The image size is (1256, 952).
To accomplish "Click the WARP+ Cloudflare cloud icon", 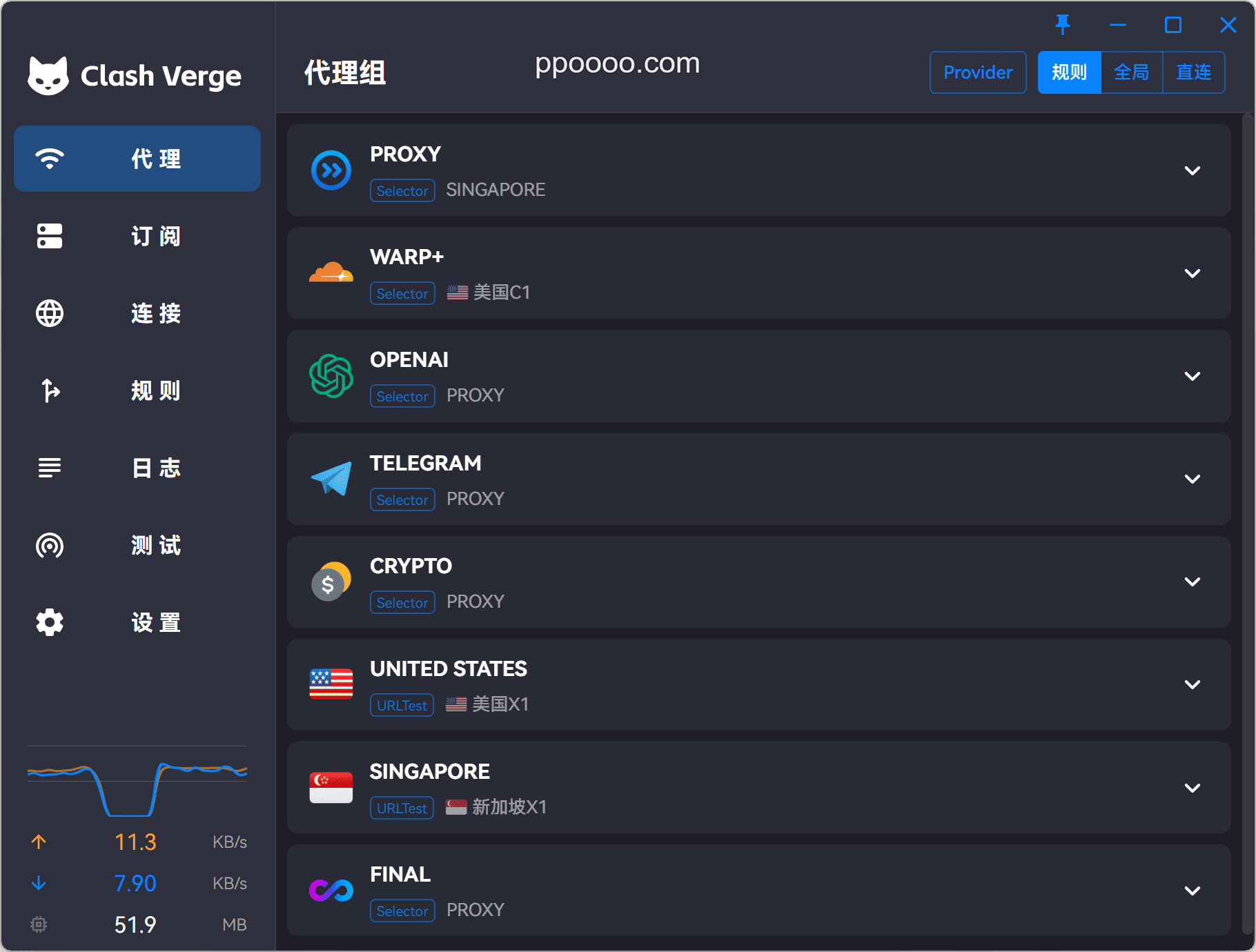I will (331, 272).
